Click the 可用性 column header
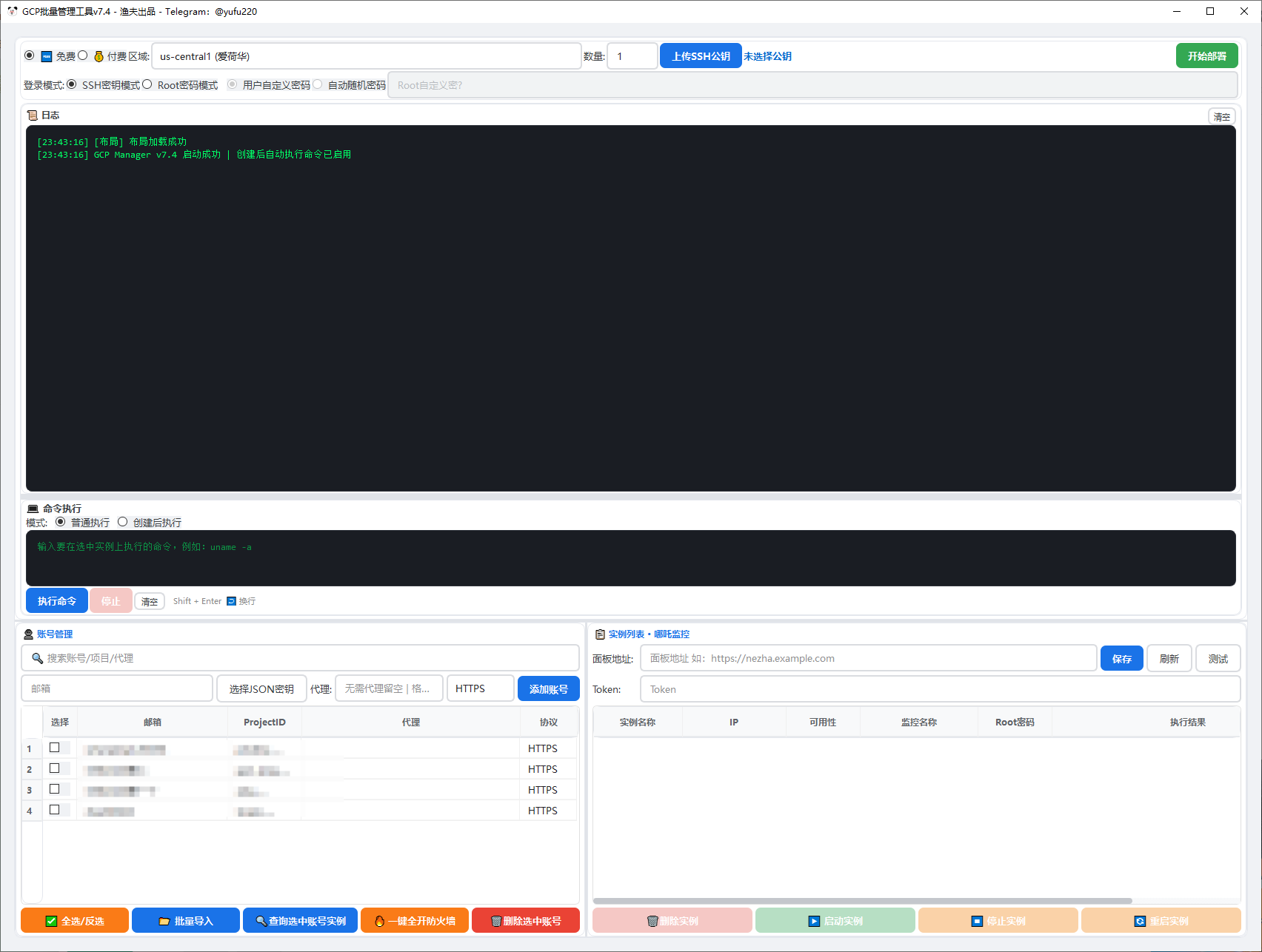This screenshot has height=952, width=1262. 823,723
